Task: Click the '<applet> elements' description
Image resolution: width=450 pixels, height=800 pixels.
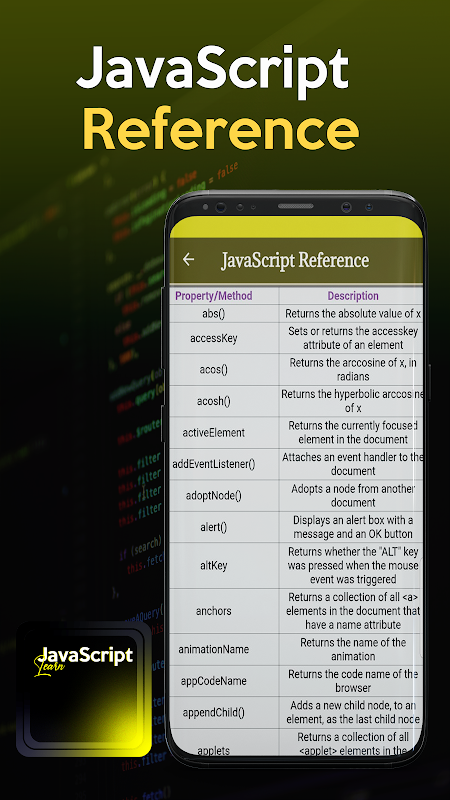Action: [353, 744]
